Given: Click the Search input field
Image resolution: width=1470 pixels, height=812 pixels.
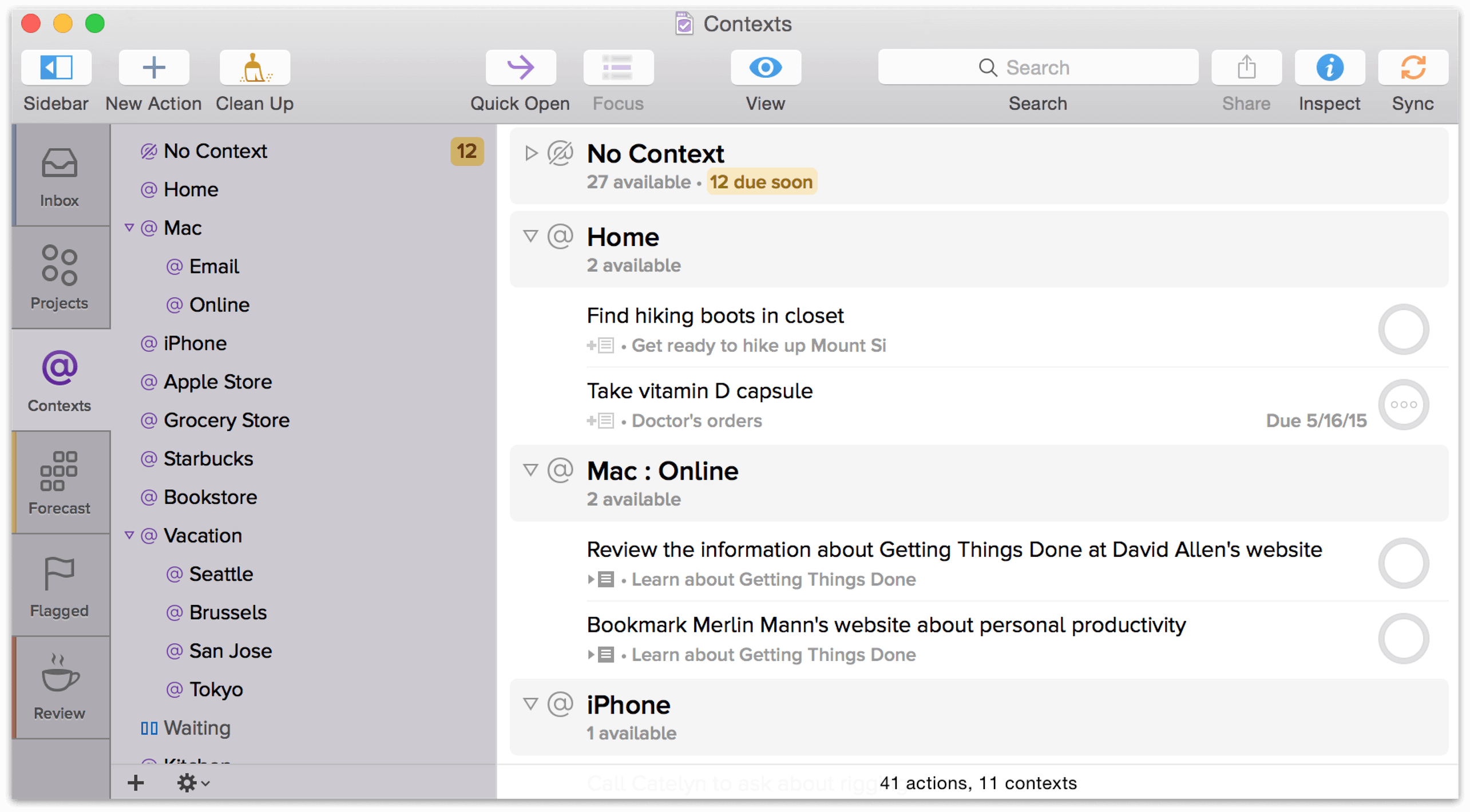Looking at the screenshot, I should (x=1037, y=68).
